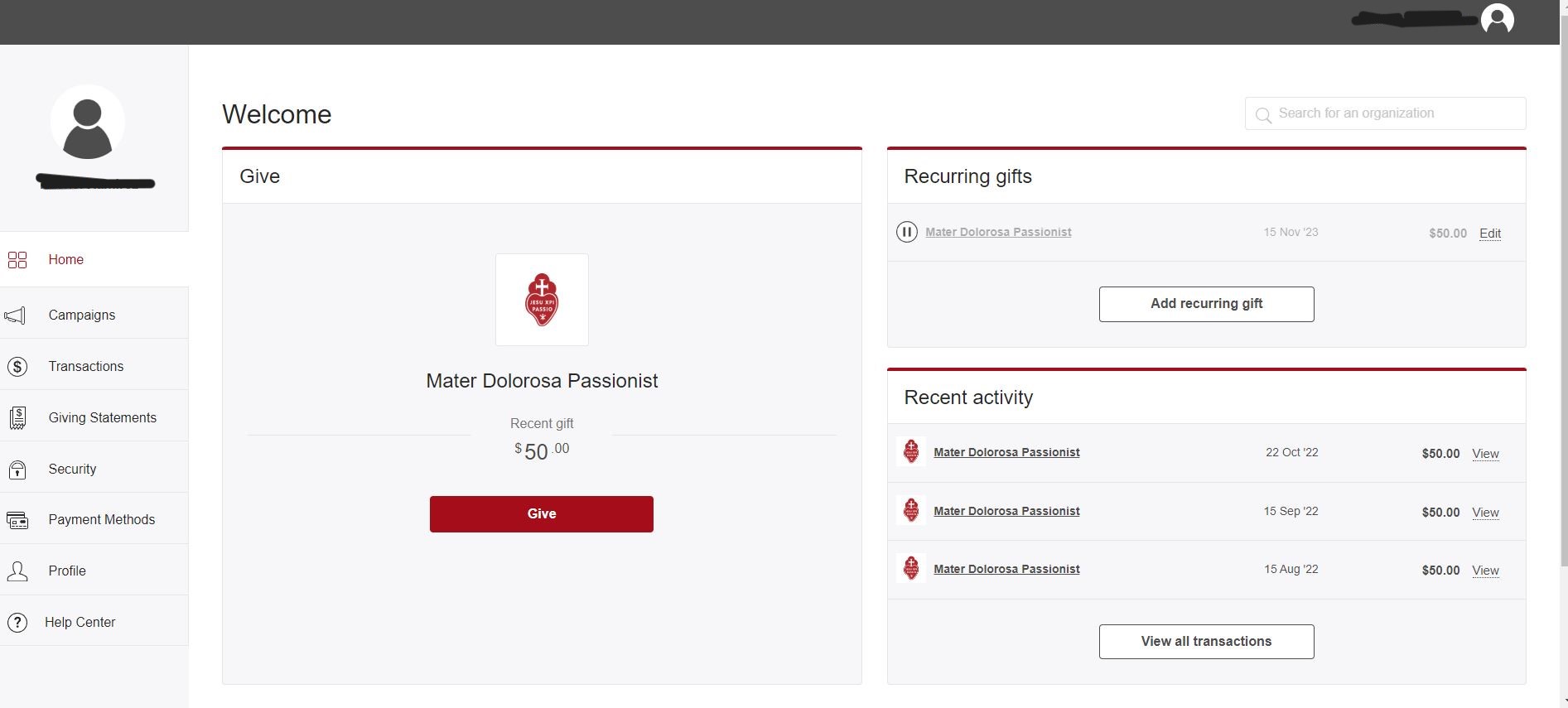1568x708 pixels.
Task: Open the Home menu item
Action: click(94, 260)
